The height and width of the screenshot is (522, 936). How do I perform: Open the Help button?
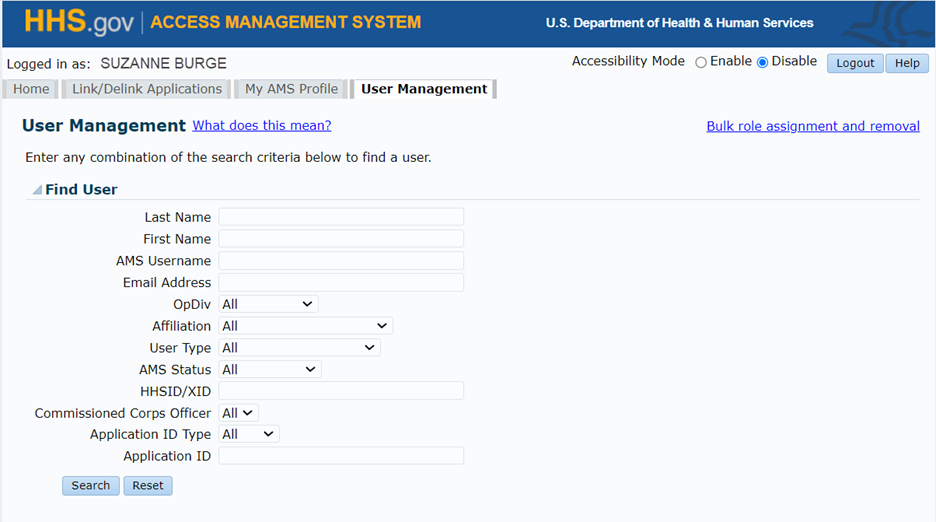[x=907, y=63]
